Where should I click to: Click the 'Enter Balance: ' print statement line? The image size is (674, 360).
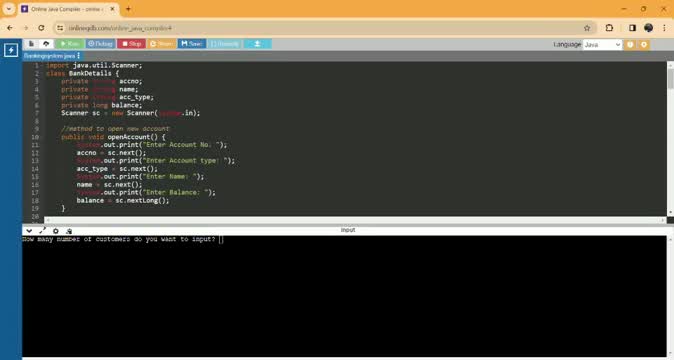pyautogui.click(x=146, y=192)
